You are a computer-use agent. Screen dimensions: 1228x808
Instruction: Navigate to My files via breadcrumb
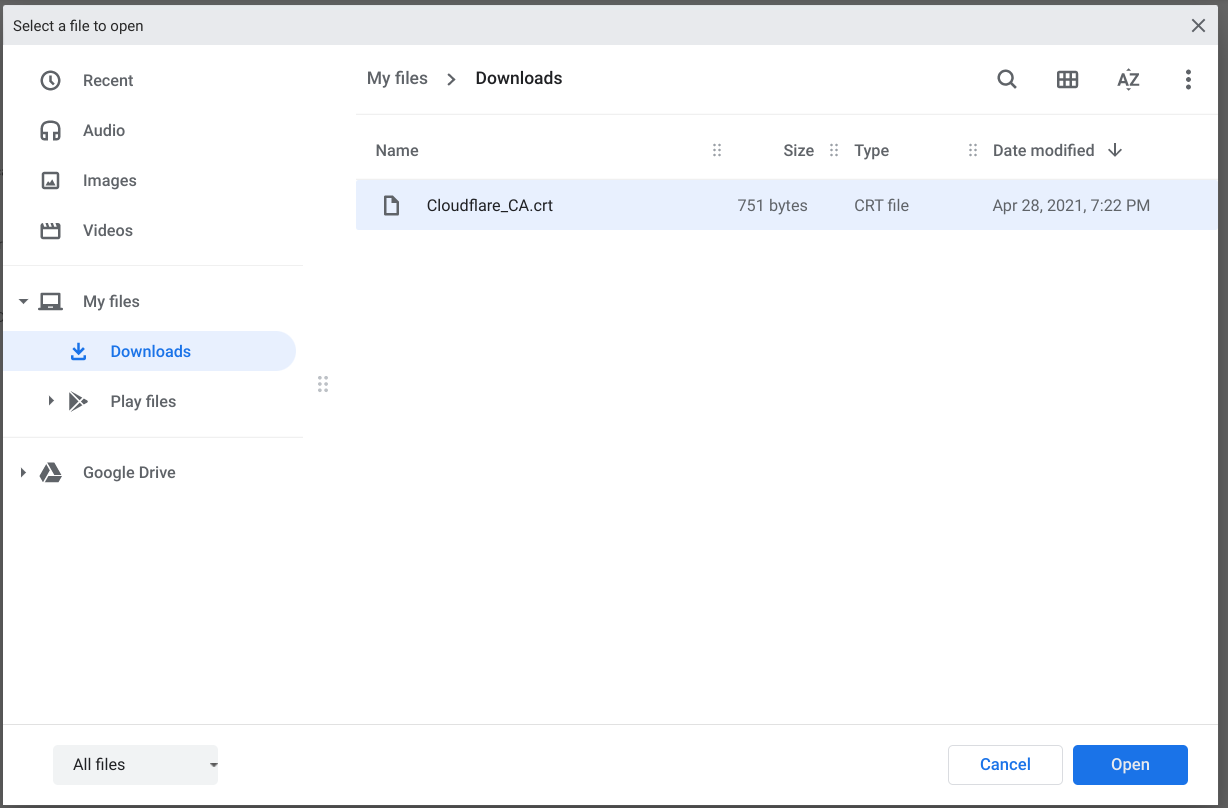(397, 78)
